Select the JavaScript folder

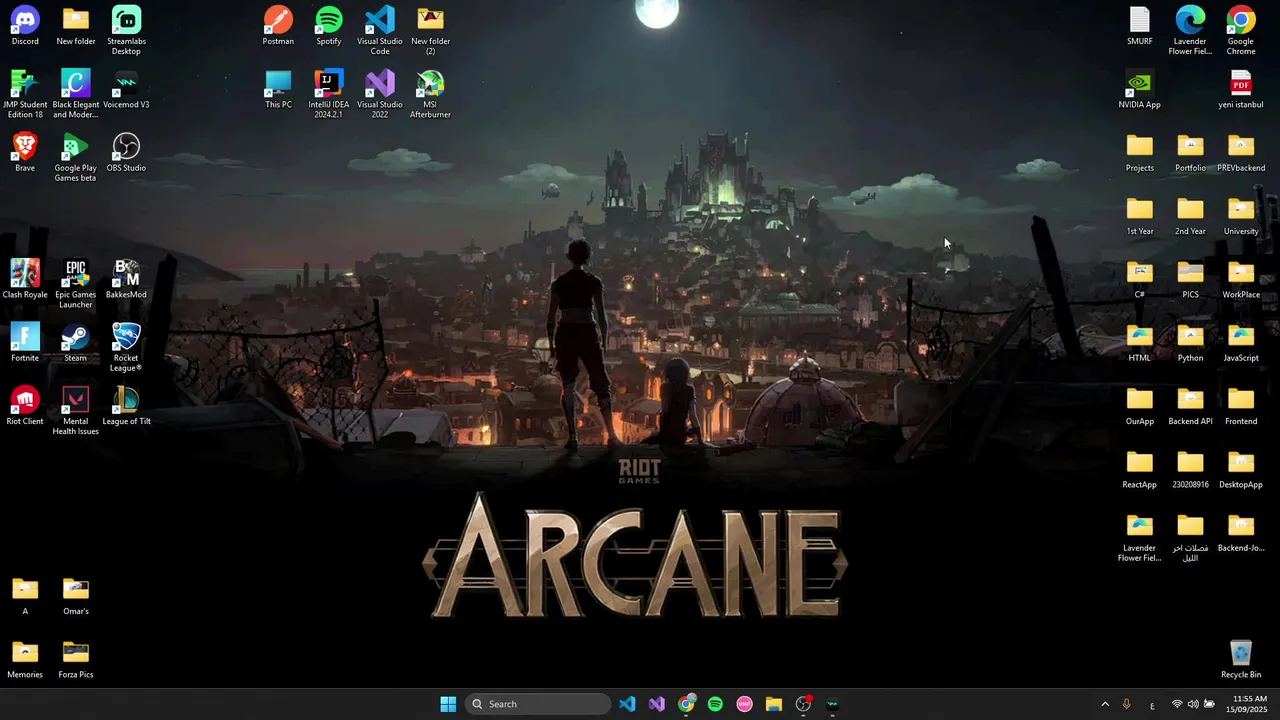[1241, 342]
